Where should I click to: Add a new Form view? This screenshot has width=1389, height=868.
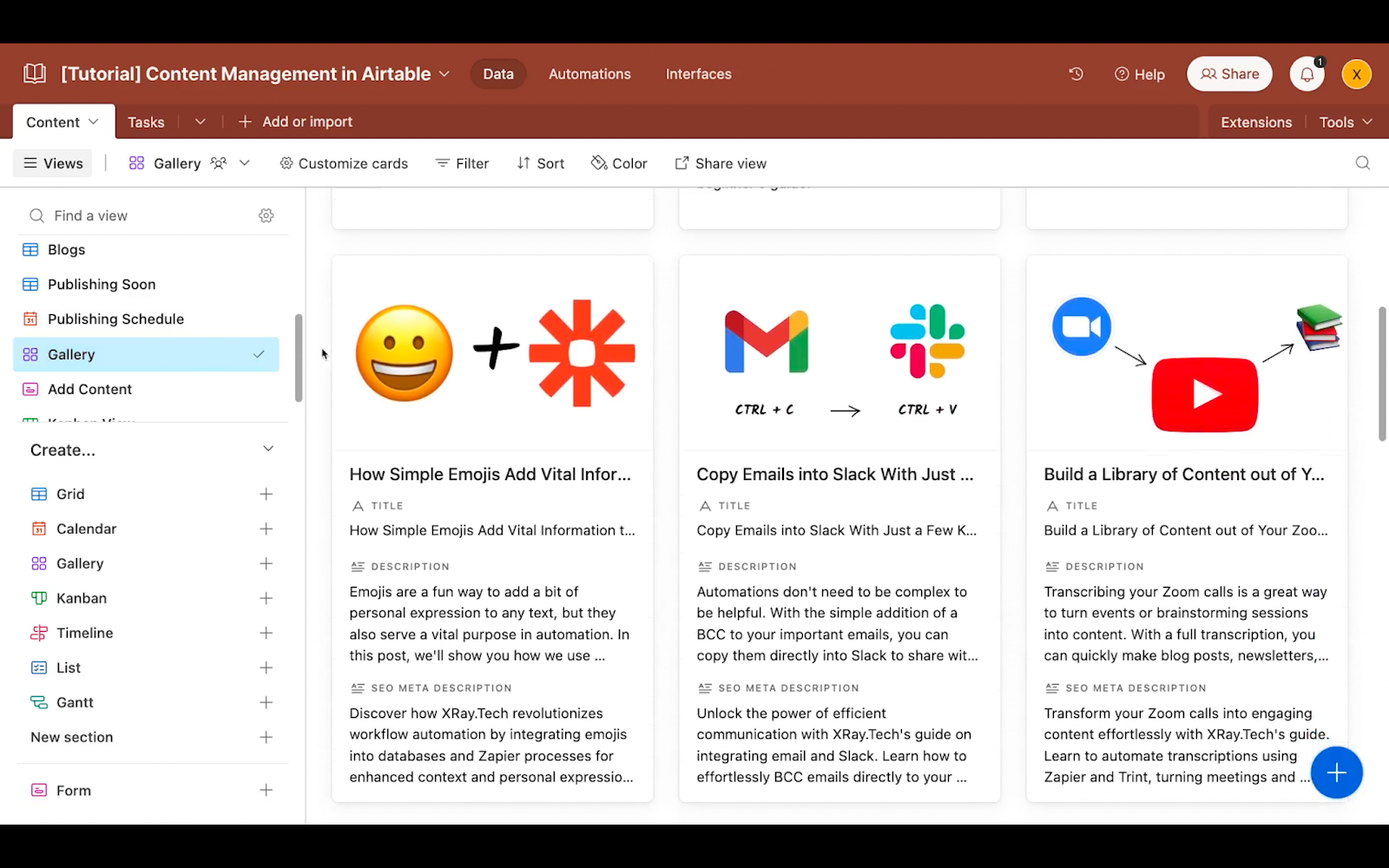(x=266, y=790)
